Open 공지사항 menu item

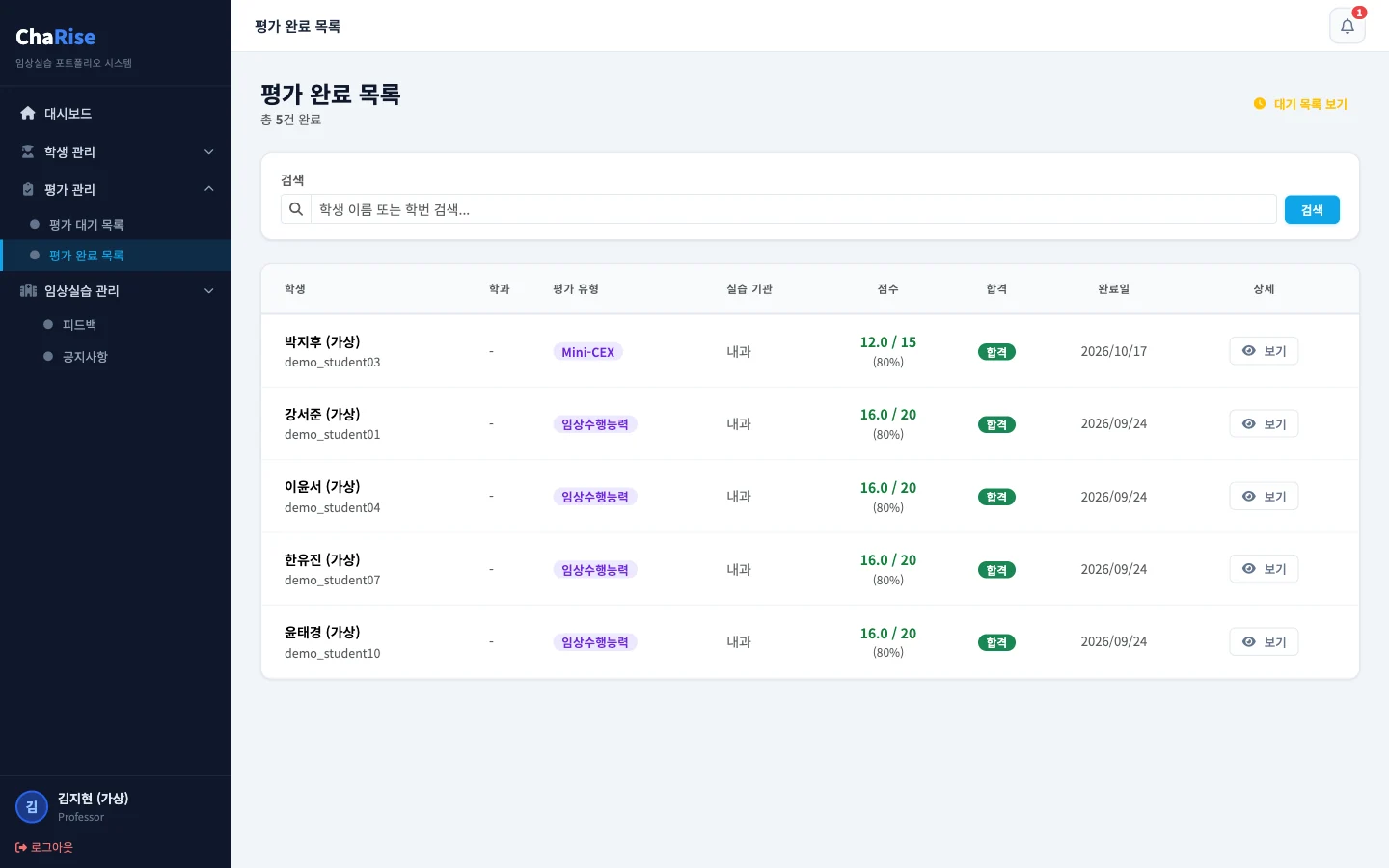(116, 357)
